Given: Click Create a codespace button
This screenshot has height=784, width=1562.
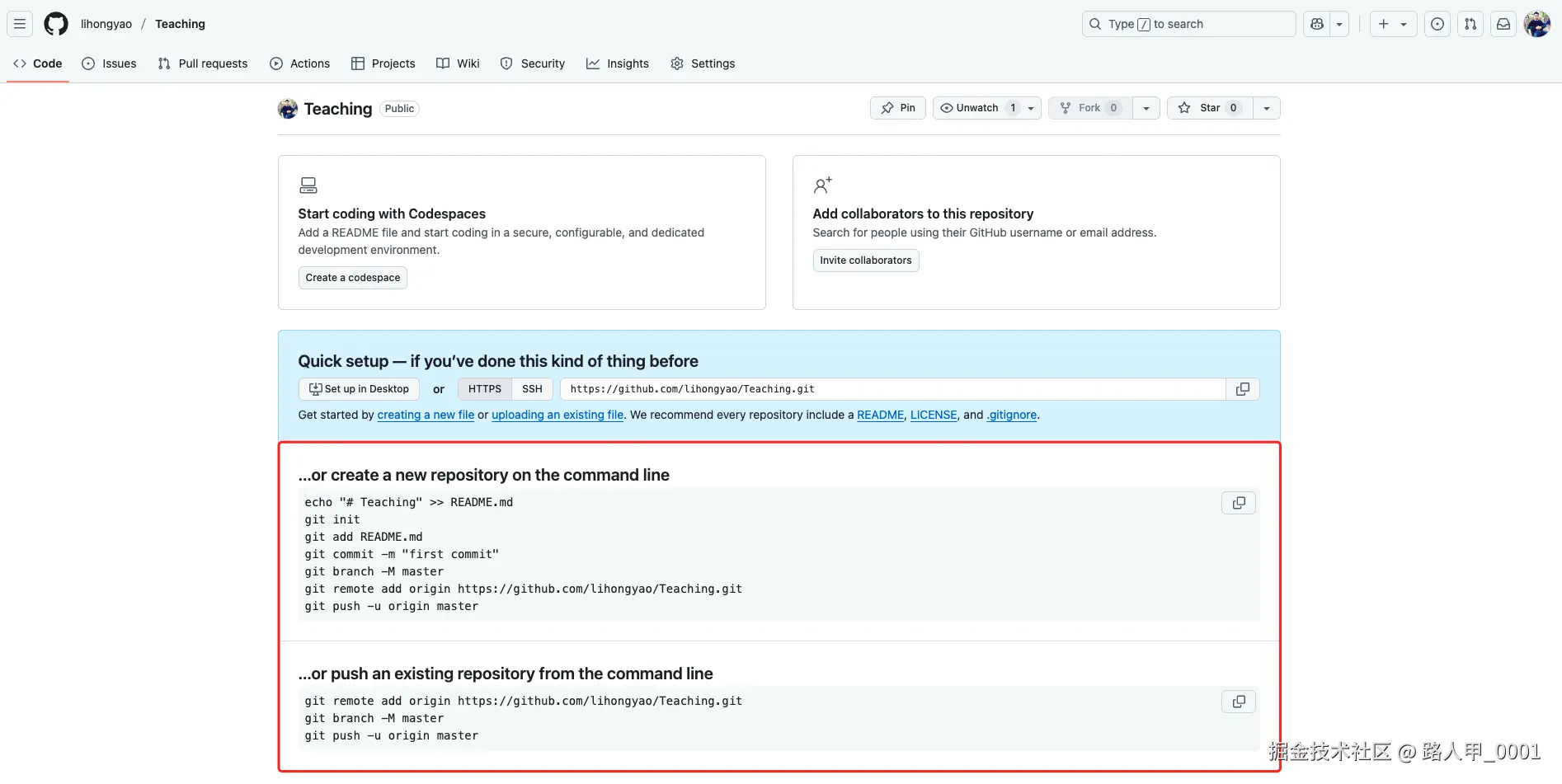Looking at the screenshot, I should [x=353, y=278].
